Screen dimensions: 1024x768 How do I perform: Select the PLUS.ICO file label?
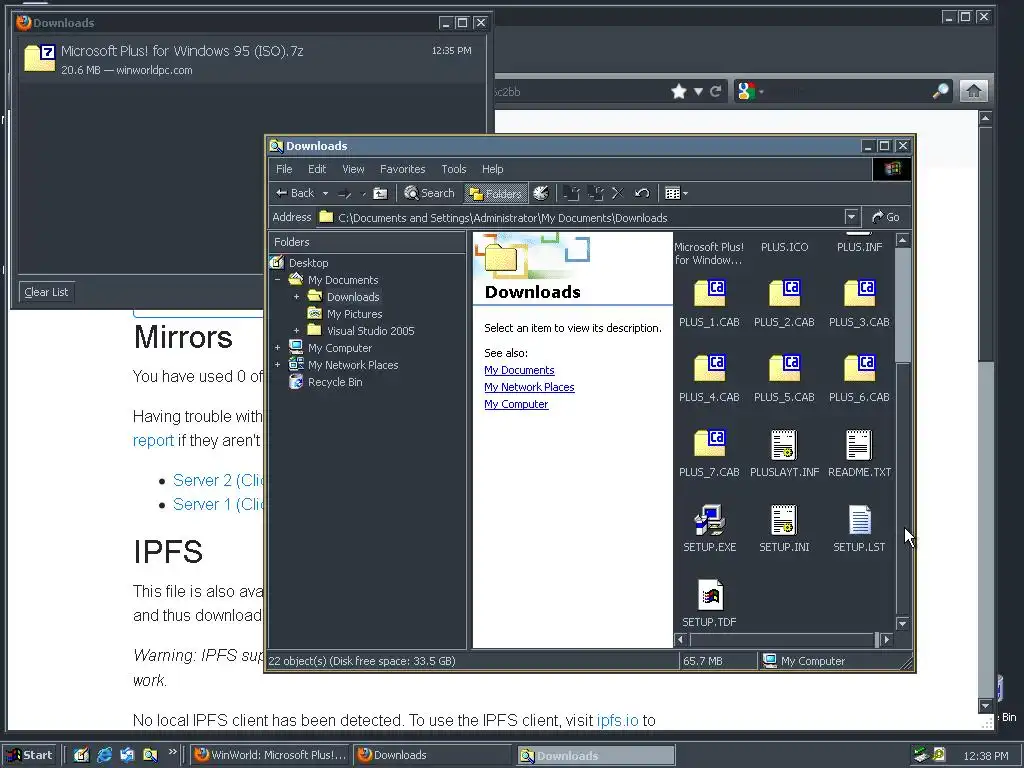(784, 247)
